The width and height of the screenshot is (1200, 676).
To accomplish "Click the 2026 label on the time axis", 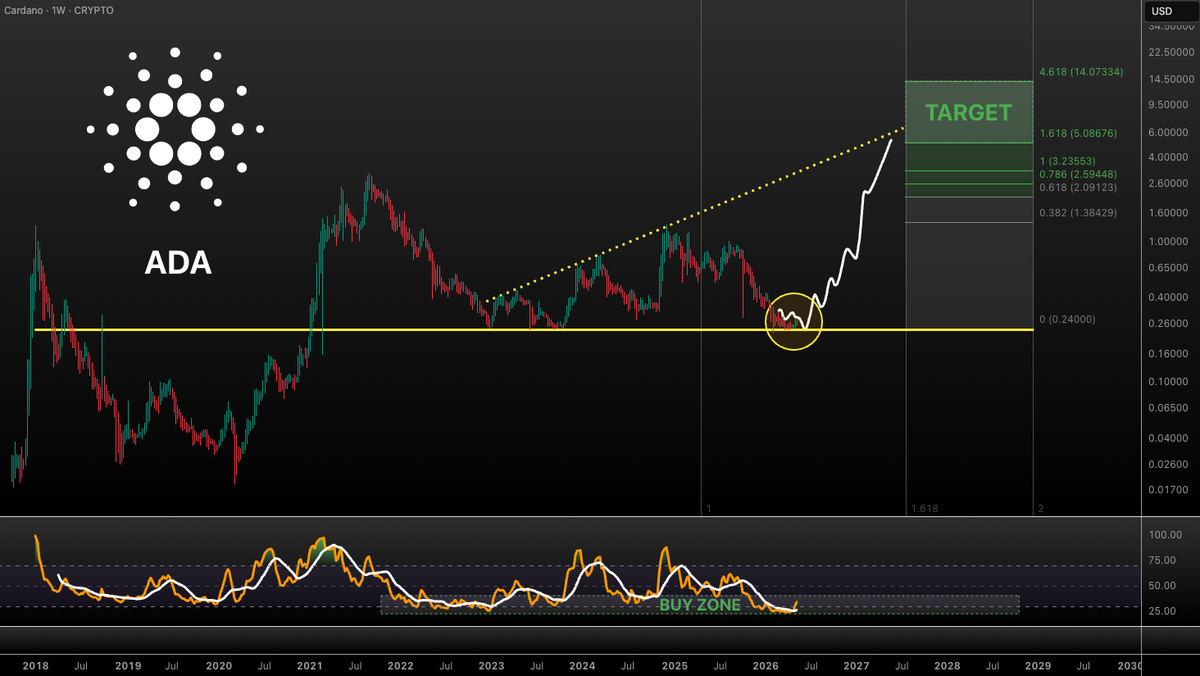I will [766, 665].
